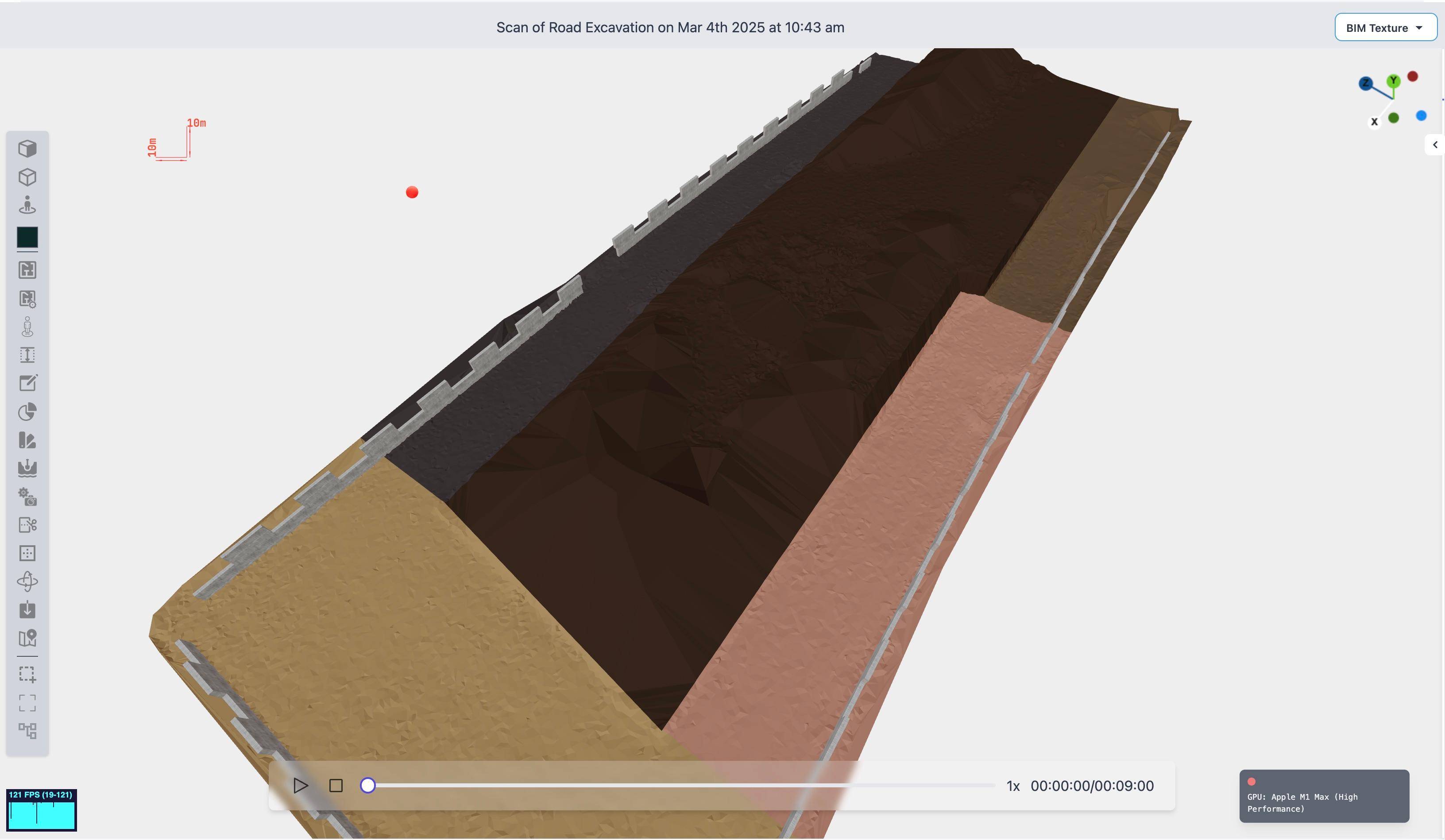Open the edit annotation pencil icon
The image size is (1445, 840).
[x=27, y=383]
